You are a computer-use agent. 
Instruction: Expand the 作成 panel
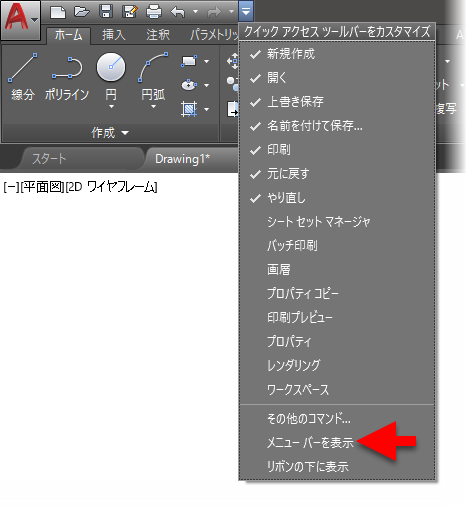pos(110,133)
